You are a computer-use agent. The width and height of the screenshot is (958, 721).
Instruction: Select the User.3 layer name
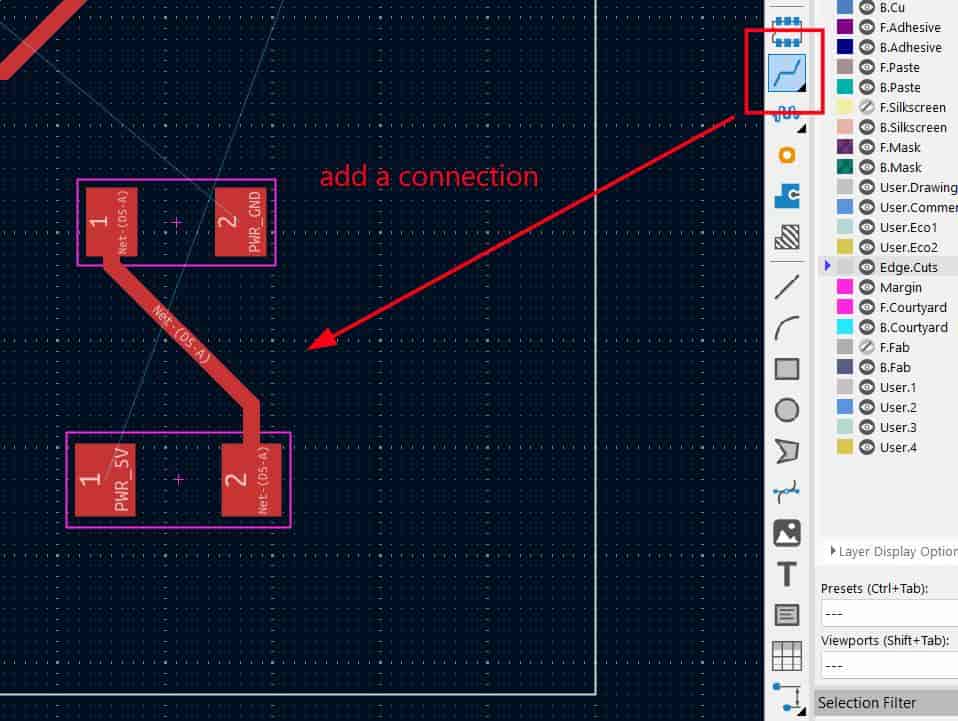click(x=898, y=427)
